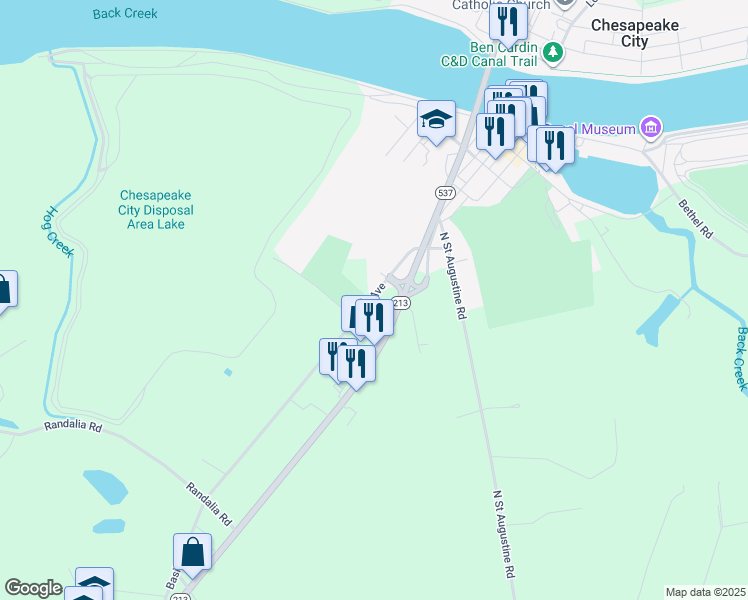
Task: Click the route 537 highway shield
Action: click(x=445, y=193)
